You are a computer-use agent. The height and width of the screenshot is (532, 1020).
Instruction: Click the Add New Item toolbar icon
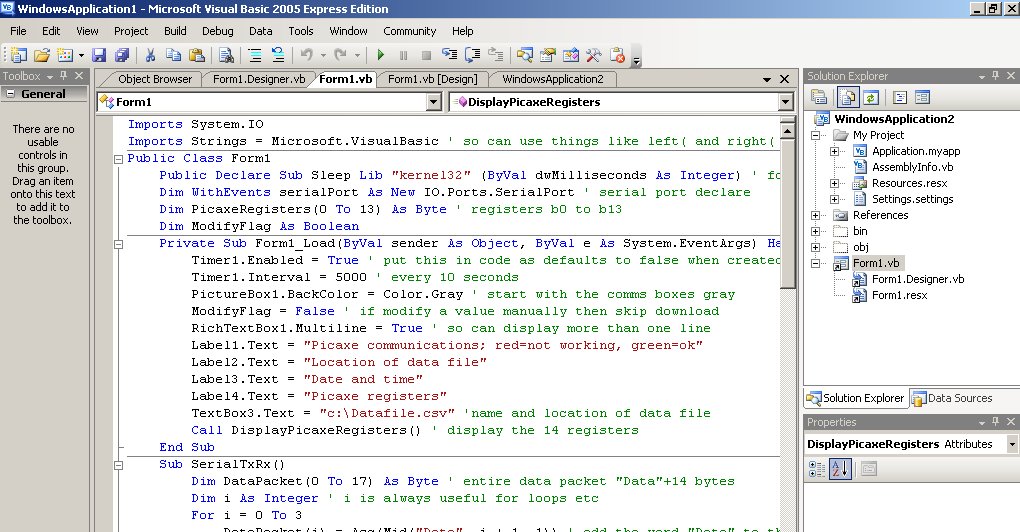point(64,55)
